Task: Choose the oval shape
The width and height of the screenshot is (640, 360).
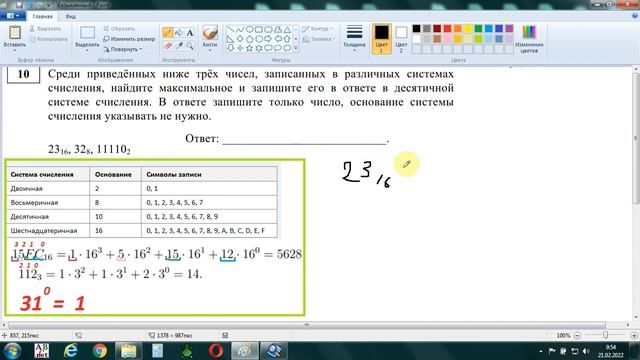Action: [x=249, y=29]
